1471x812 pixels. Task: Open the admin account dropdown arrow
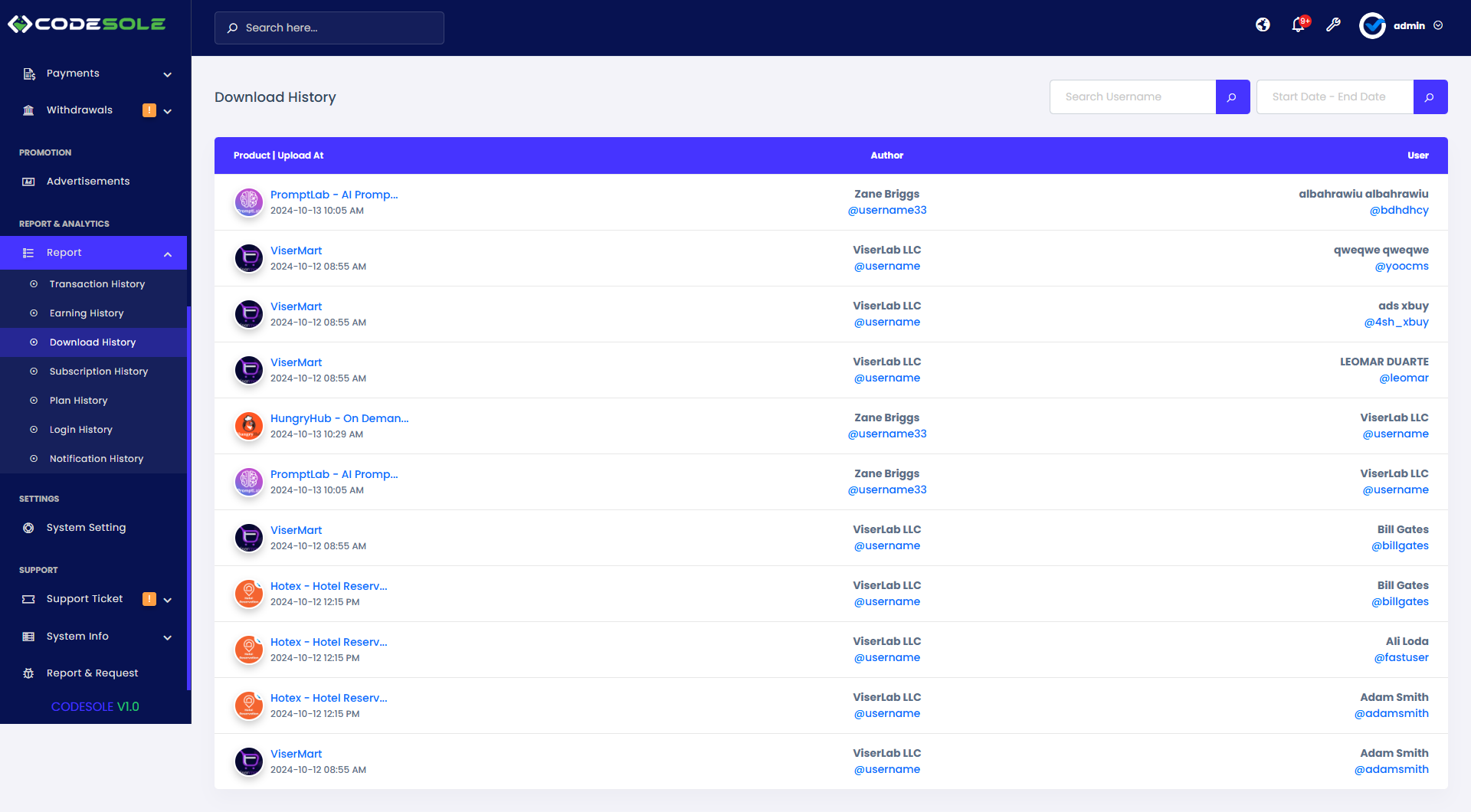(1438, 25)
